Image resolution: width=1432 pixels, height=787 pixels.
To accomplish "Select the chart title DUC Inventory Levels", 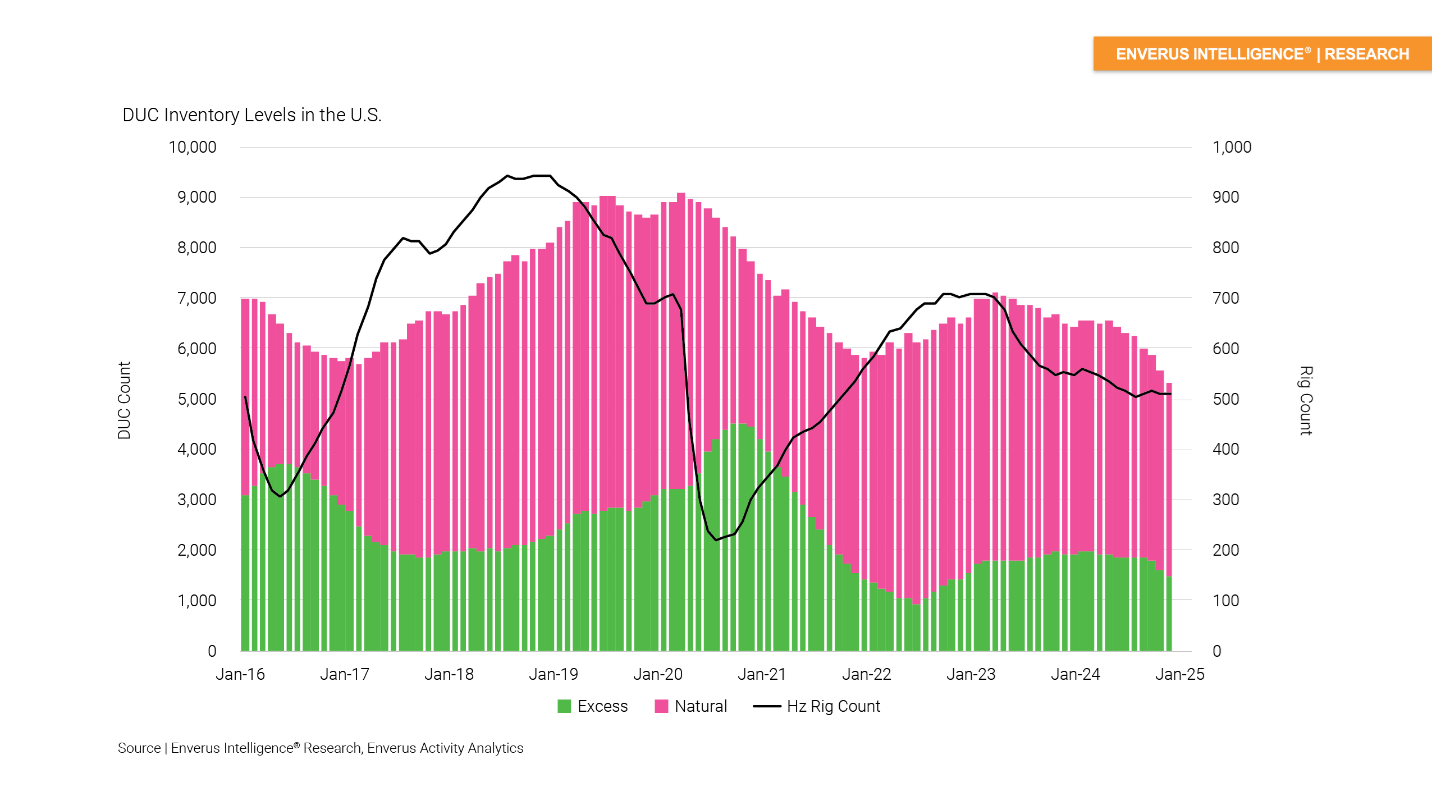I will click(252, 115).
